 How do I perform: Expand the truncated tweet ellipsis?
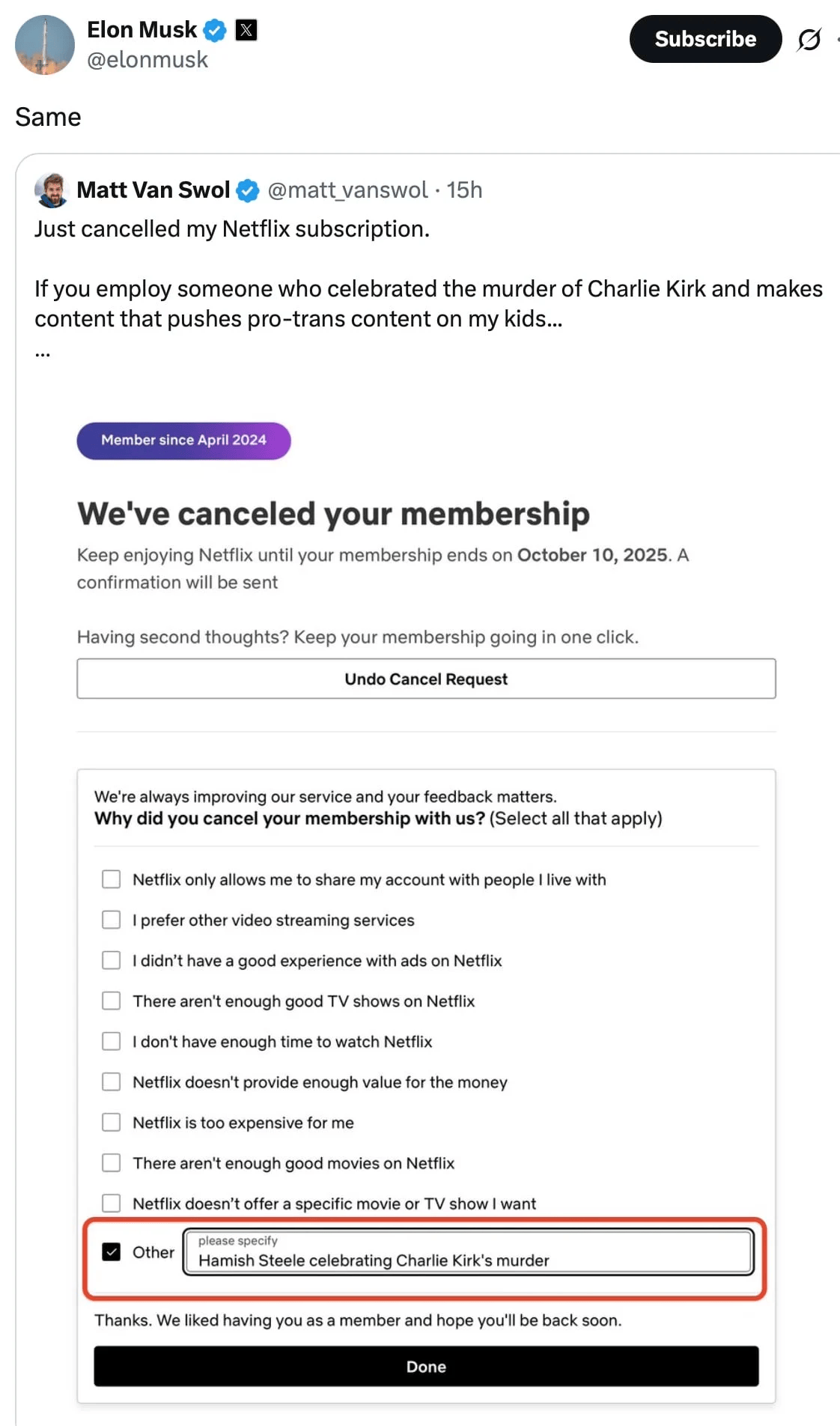43,353
